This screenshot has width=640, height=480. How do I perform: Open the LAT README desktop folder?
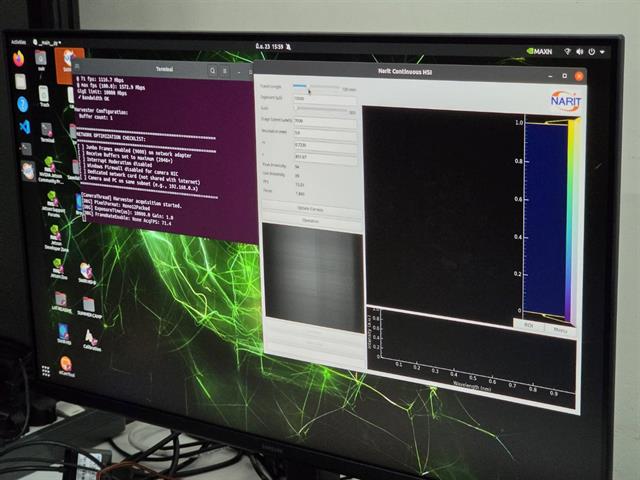pos(61,302)
